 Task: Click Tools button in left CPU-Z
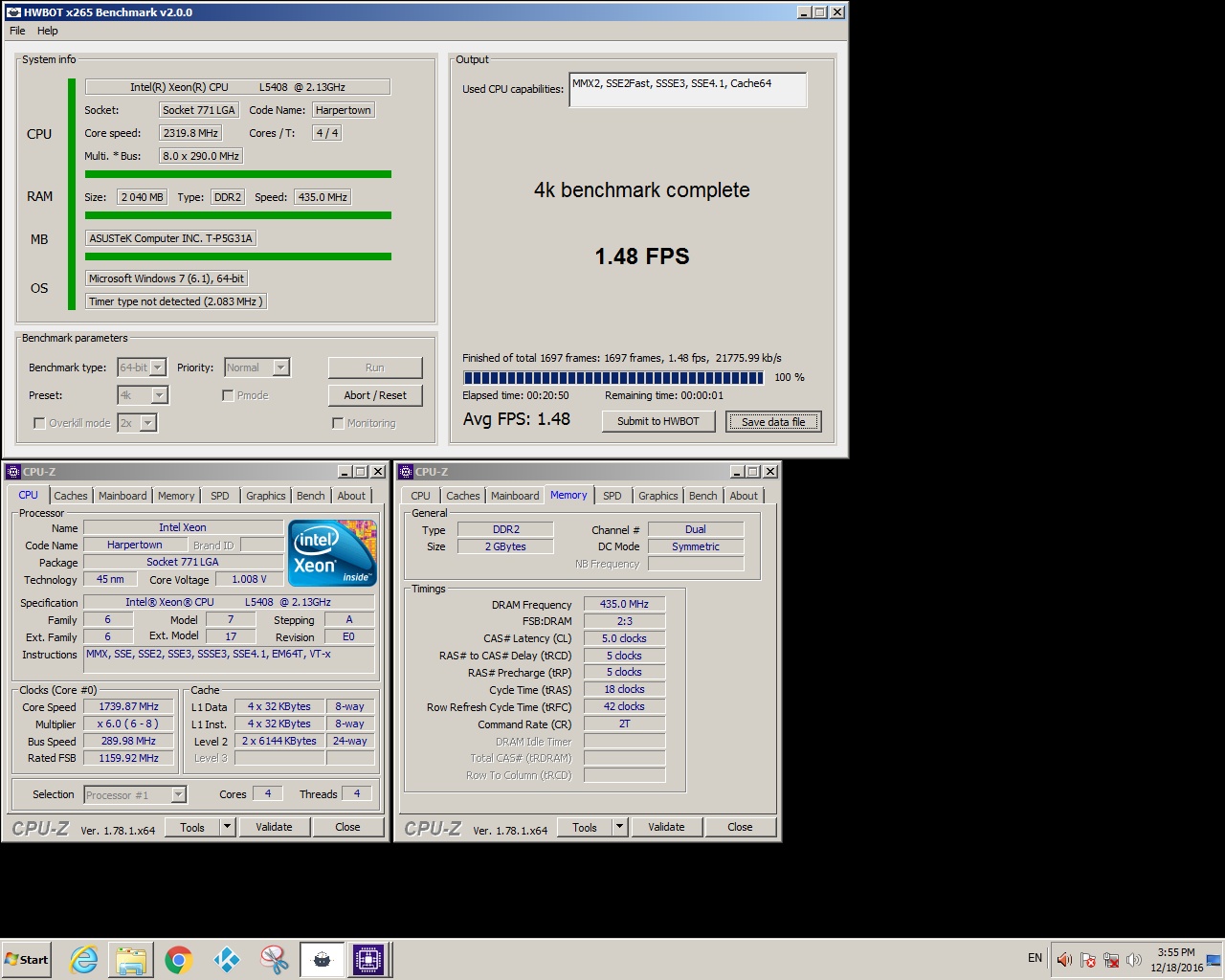[192, 827]
